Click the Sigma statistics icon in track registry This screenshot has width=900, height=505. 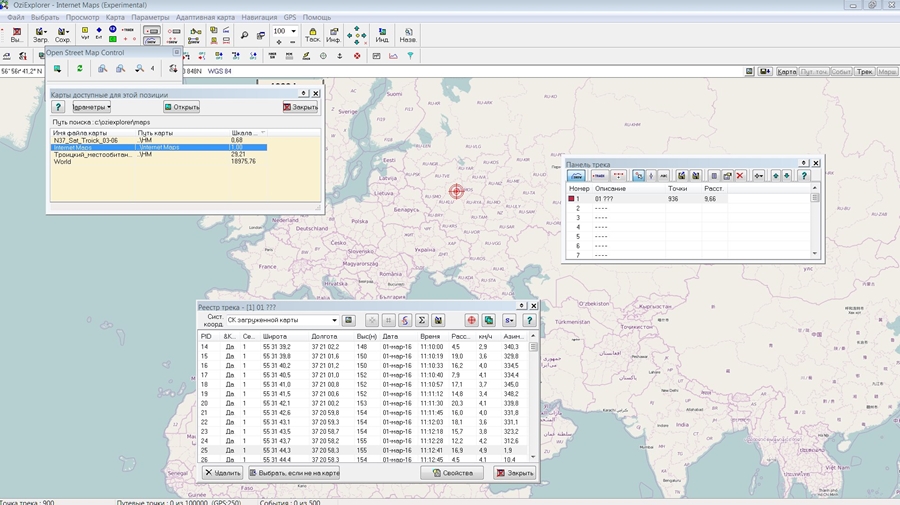[422, 320]
